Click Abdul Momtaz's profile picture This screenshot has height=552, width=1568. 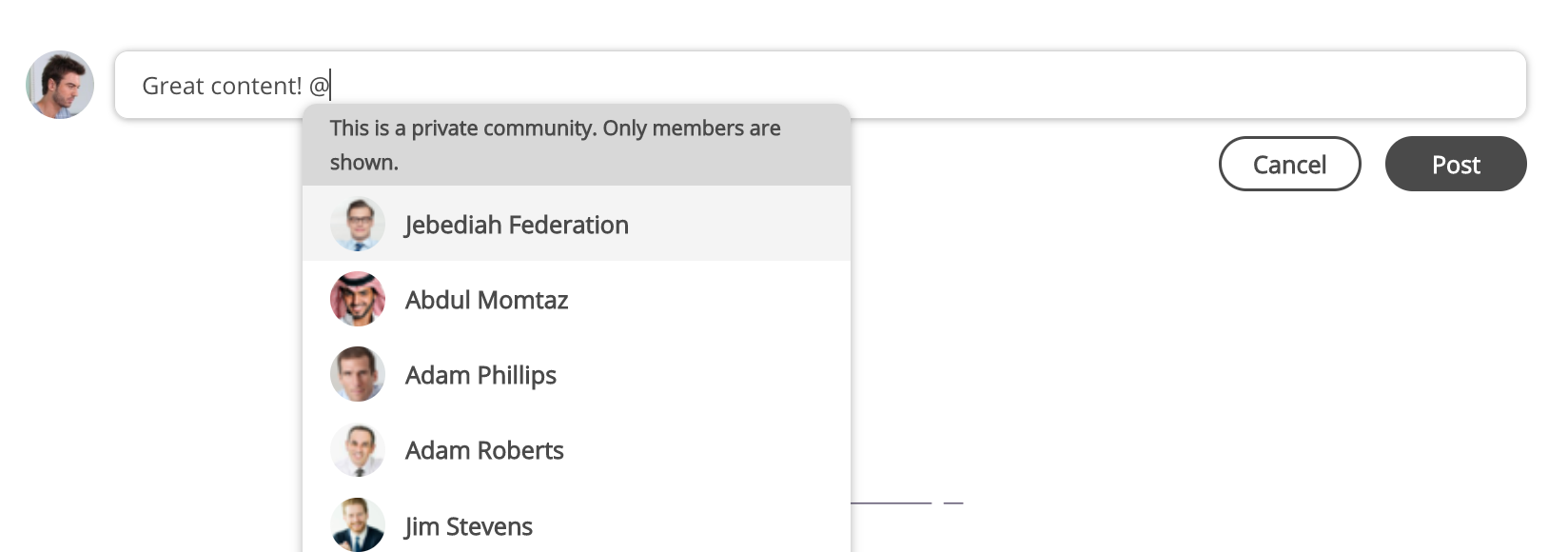tap(357, 299)
